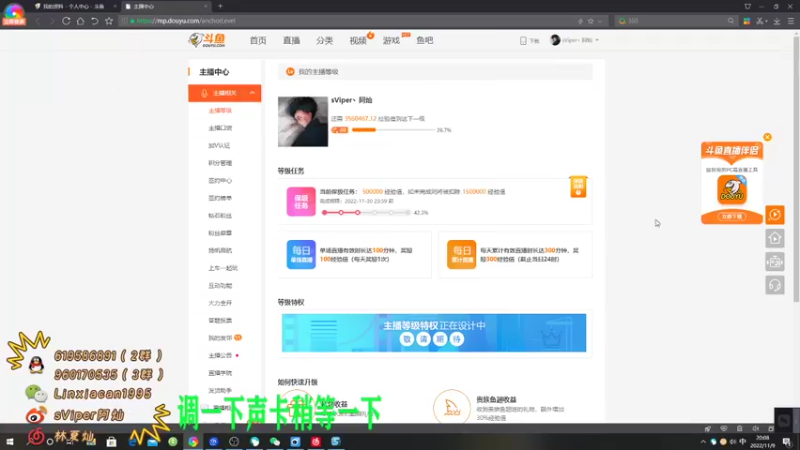Click the undo/restore closed tab icon

click(94, 21)
